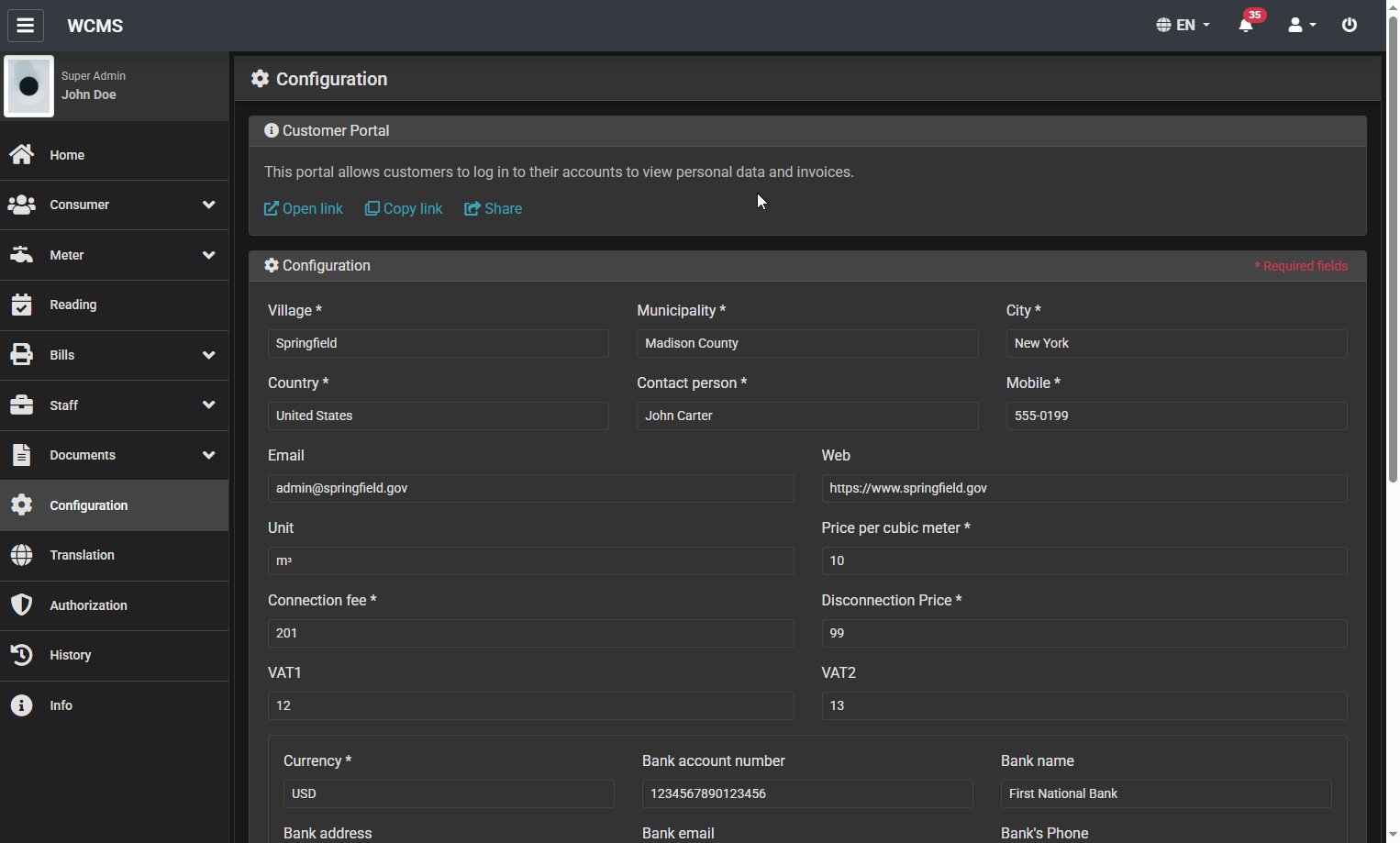
Task: Edit the VAT2 field with value 13
Action: [x=1084, y=705]
